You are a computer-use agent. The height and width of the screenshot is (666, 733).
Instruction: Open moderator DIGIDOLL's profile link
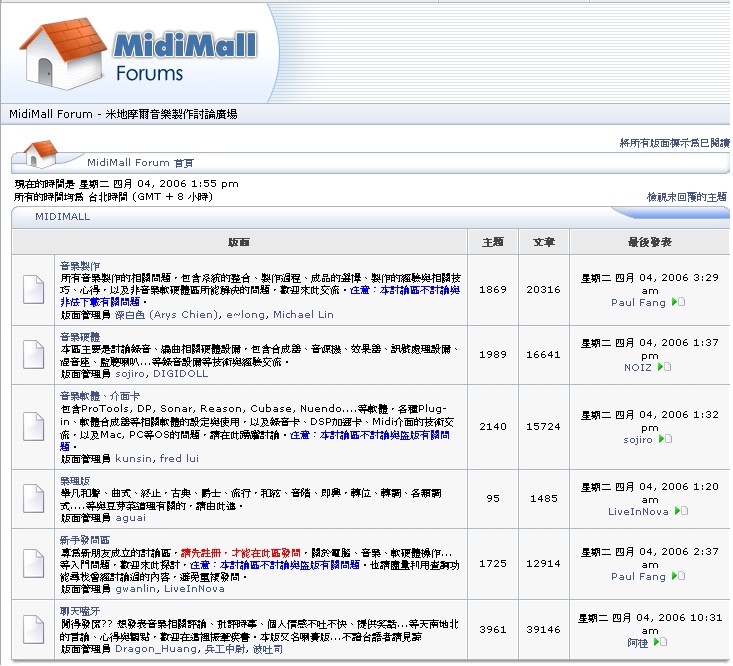click(x=180, y=374)
